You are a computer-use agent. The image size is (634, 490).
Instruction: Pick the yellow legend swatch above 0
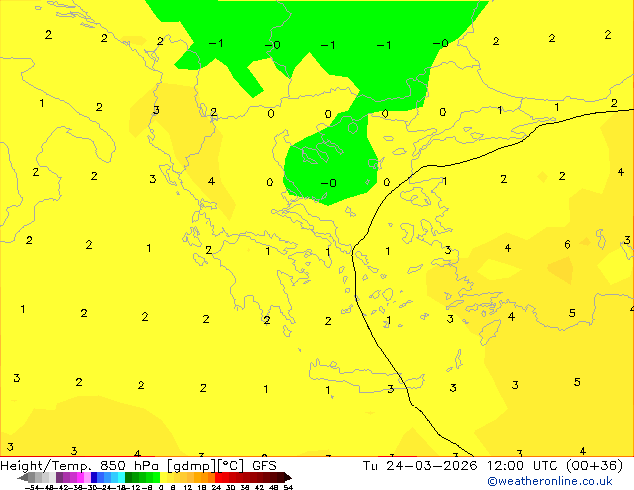pos(163,477)
